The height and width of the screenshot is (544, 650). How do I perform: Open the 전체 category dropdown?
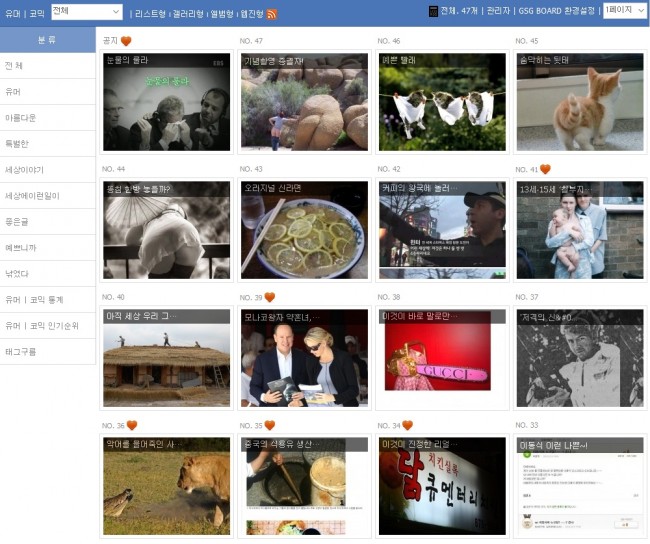pyautogui.click(x=87, y=12)
